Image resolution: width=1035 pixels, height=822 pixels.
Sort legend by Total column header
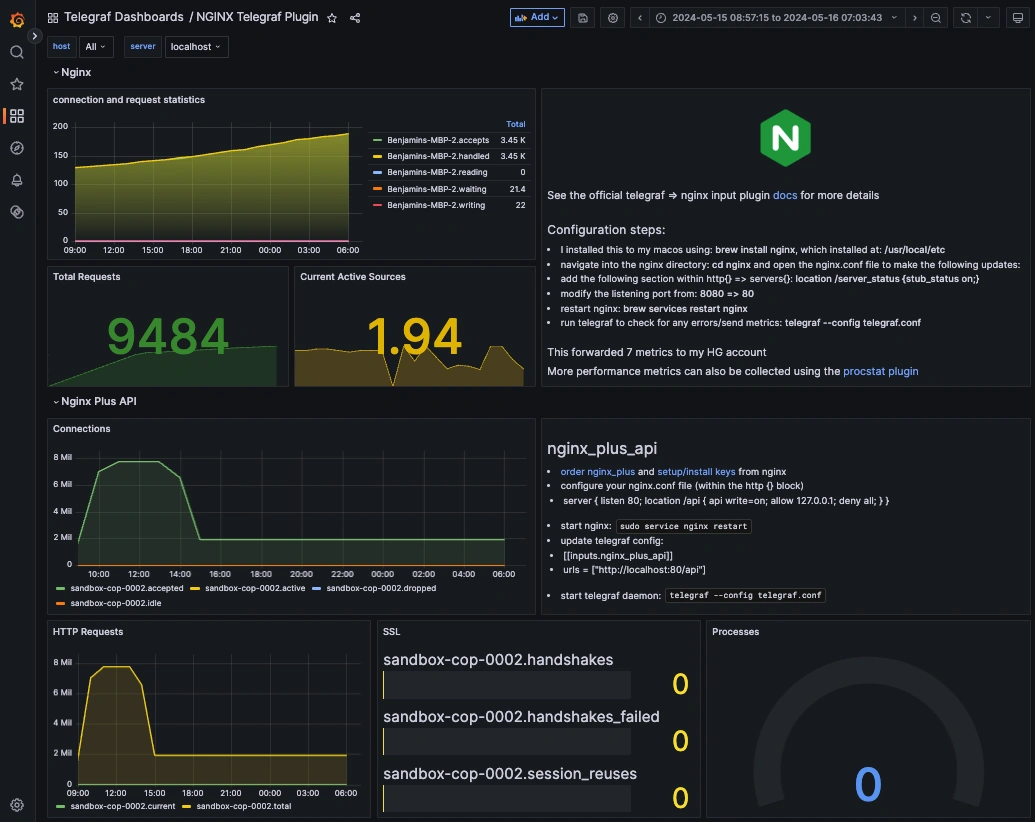[515, 124]
